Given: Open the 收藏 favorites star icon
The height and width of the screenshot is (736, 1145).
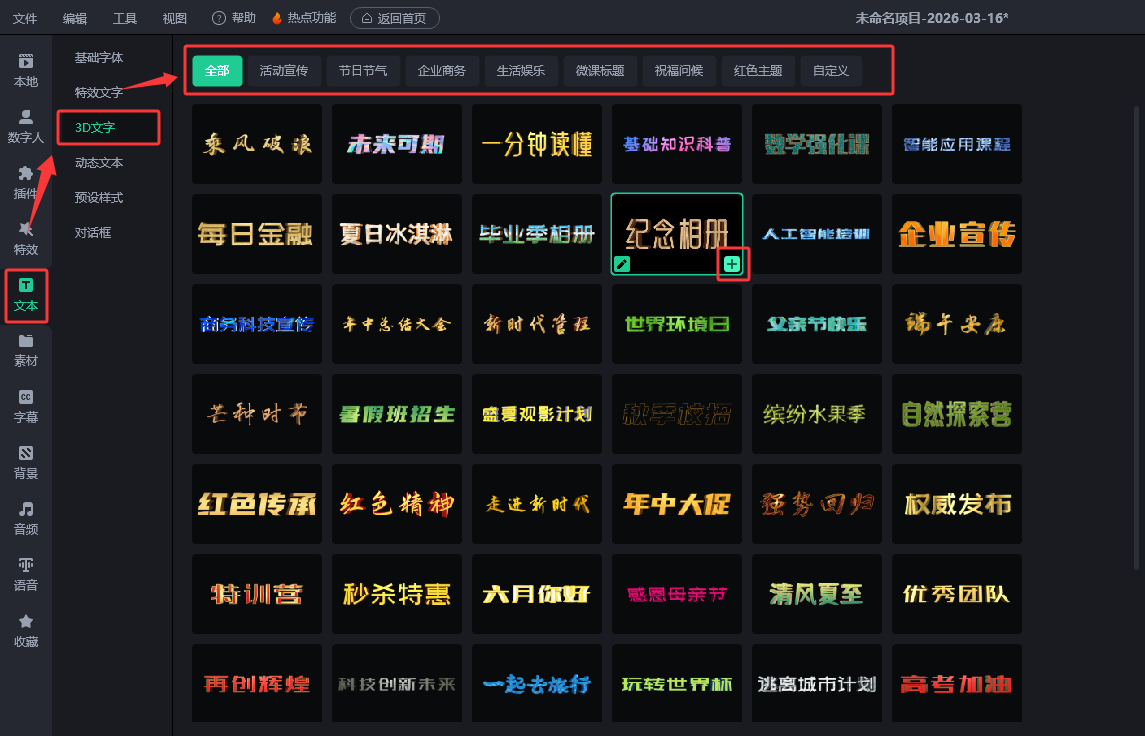Looking at the screenshot, I should tap(26, 630).
